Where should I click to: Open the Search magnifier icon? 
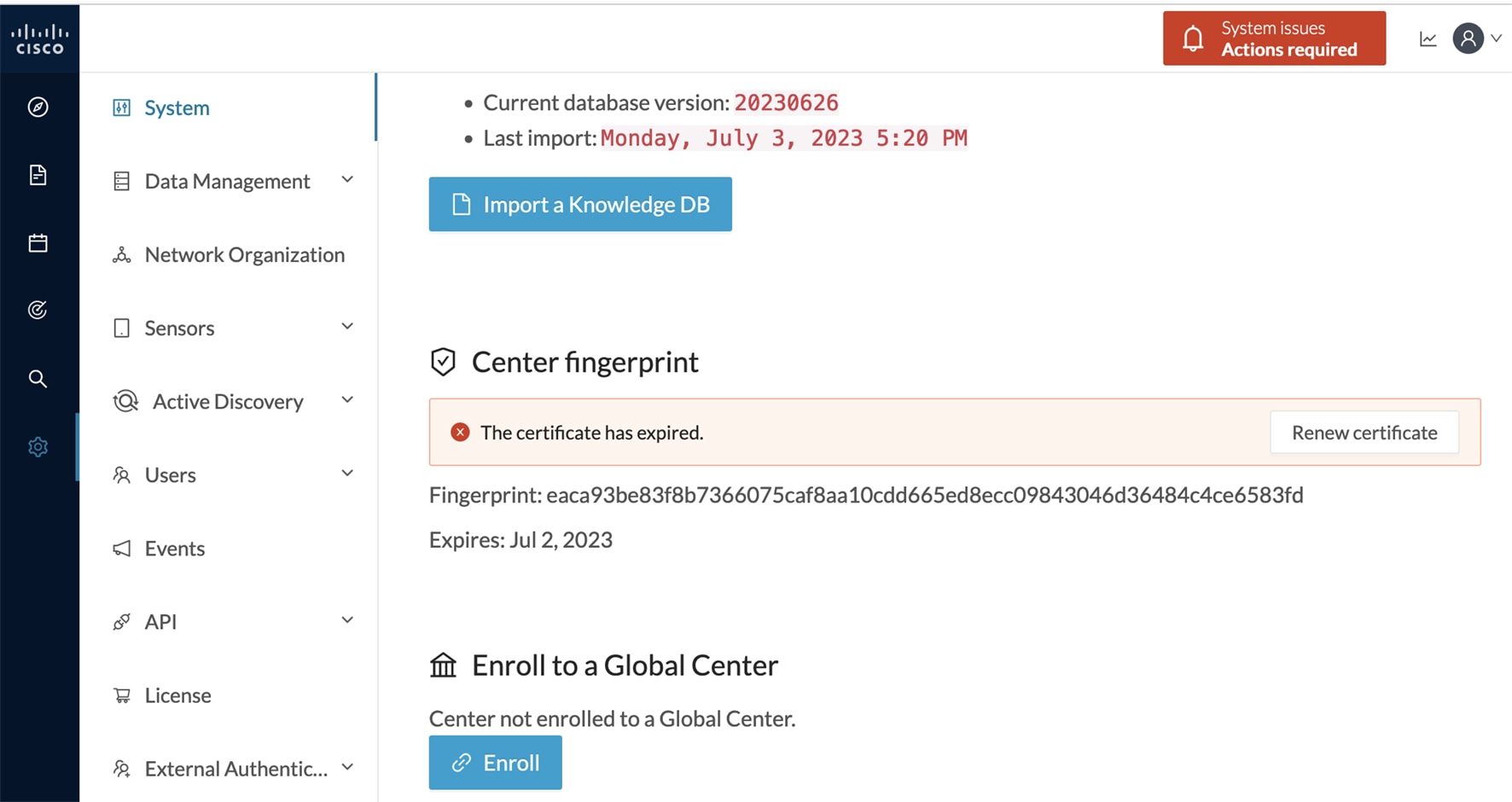tap(38, 378)
